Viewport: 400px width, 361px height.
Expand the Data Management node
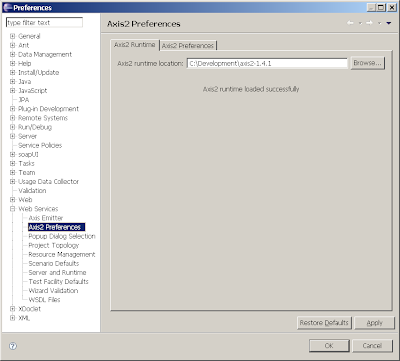[x=12, y=54]
